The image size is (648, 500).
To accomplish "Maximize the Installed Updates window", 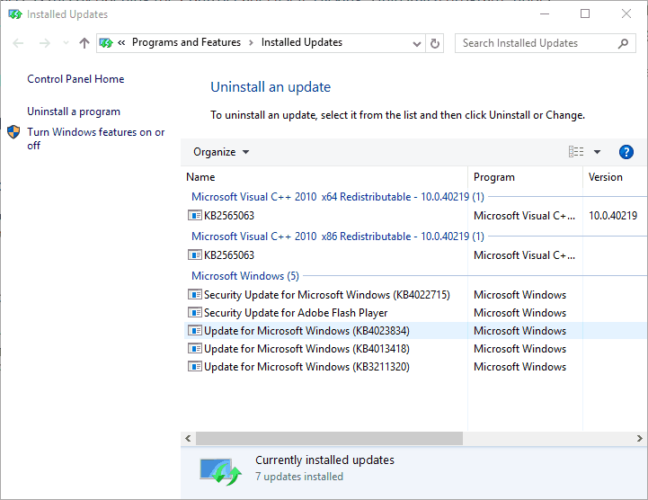I will (x=585, y=14).
